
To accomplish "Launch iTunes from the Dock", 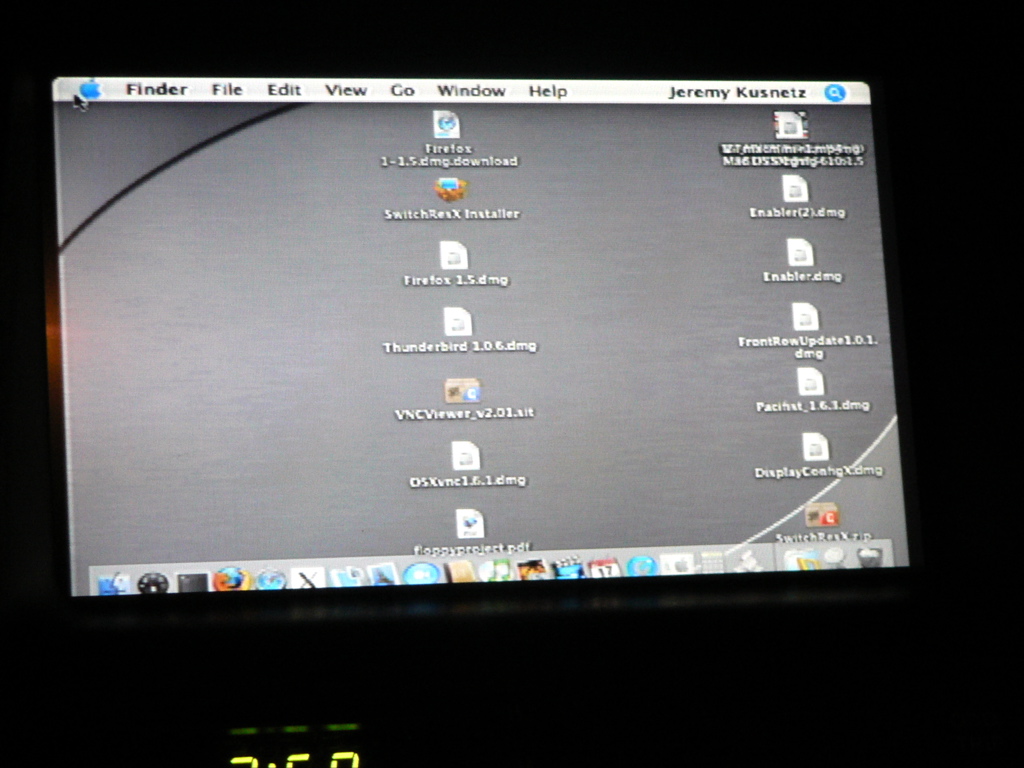I will tap(495, 571).
